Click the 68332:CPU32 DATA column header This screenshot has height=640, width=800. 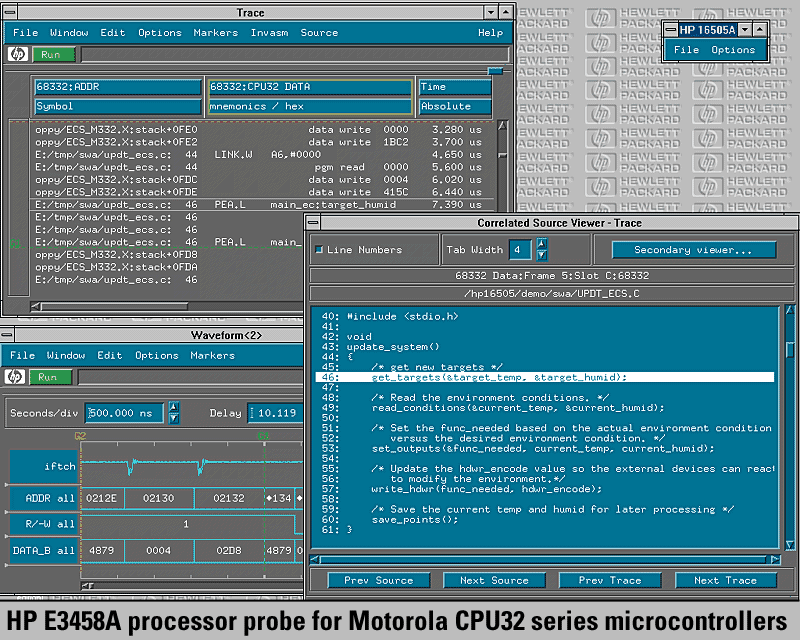(310, 87)
